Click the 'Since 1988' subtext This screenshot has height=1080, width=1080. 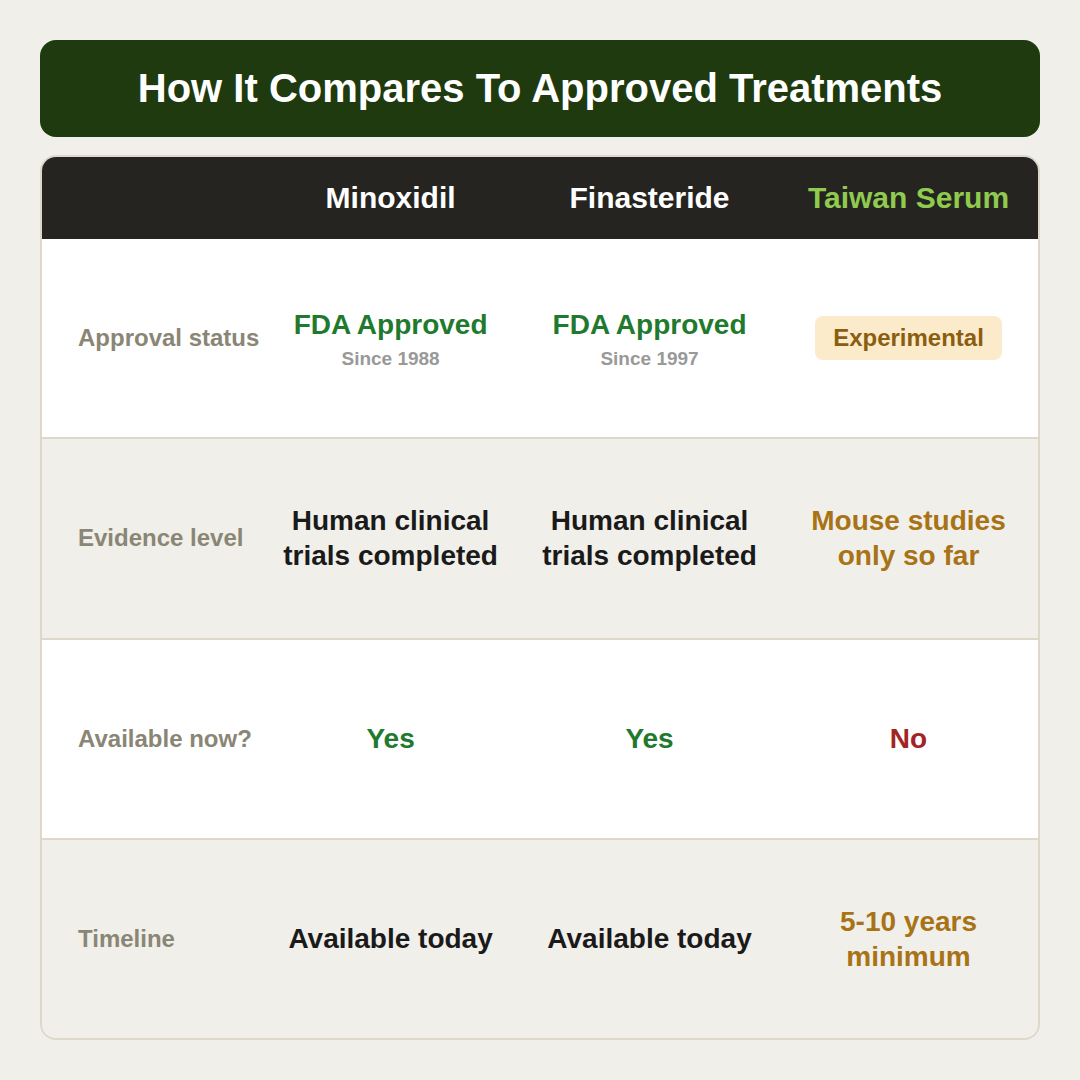point(390,359)
